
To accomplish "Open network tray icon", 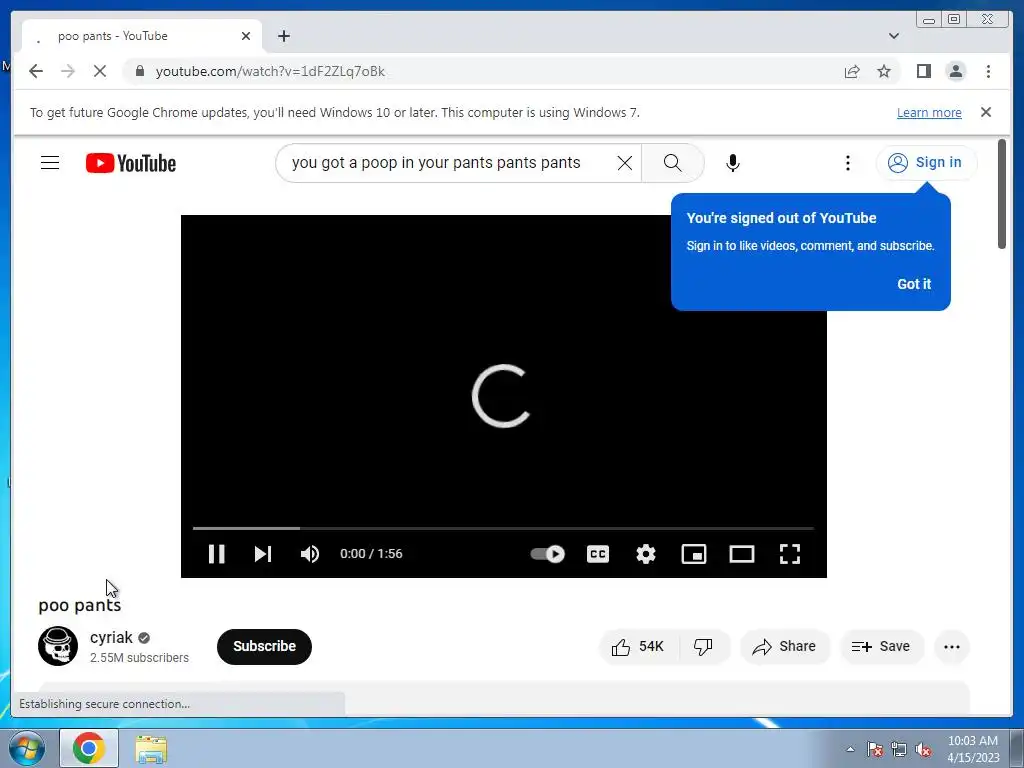I will (899, 749).
